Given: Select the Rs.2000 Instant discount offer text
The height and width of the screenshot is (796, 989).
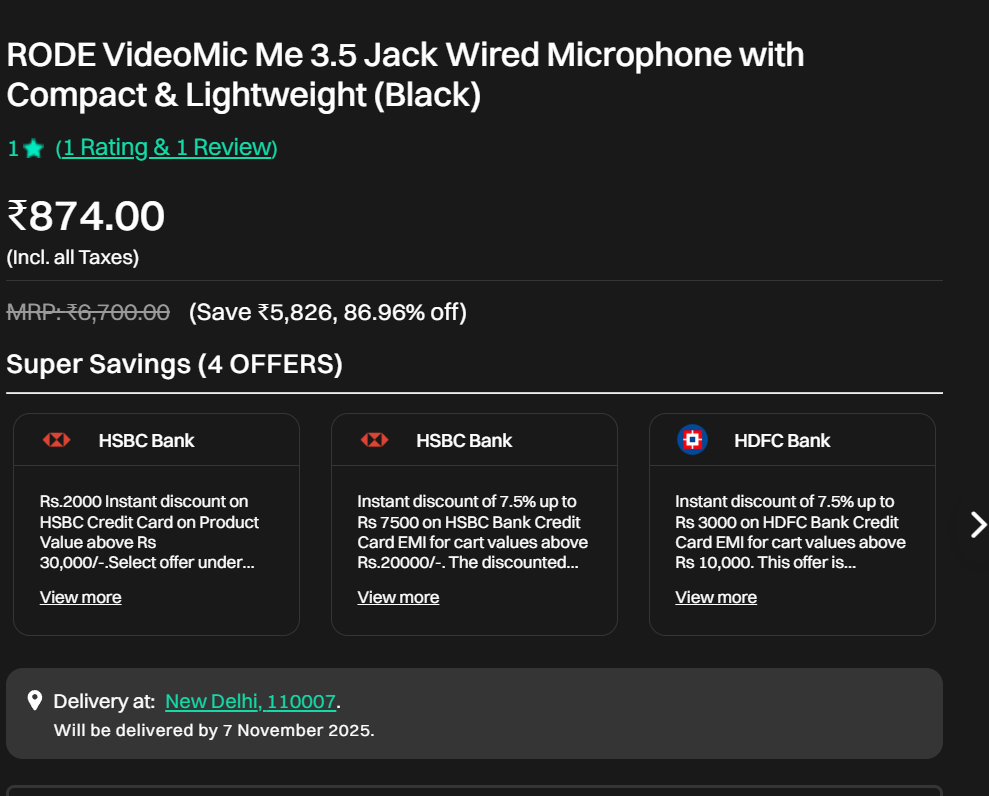Looking at the screenshot, I should pyautogui.click(x=150, y=531).
